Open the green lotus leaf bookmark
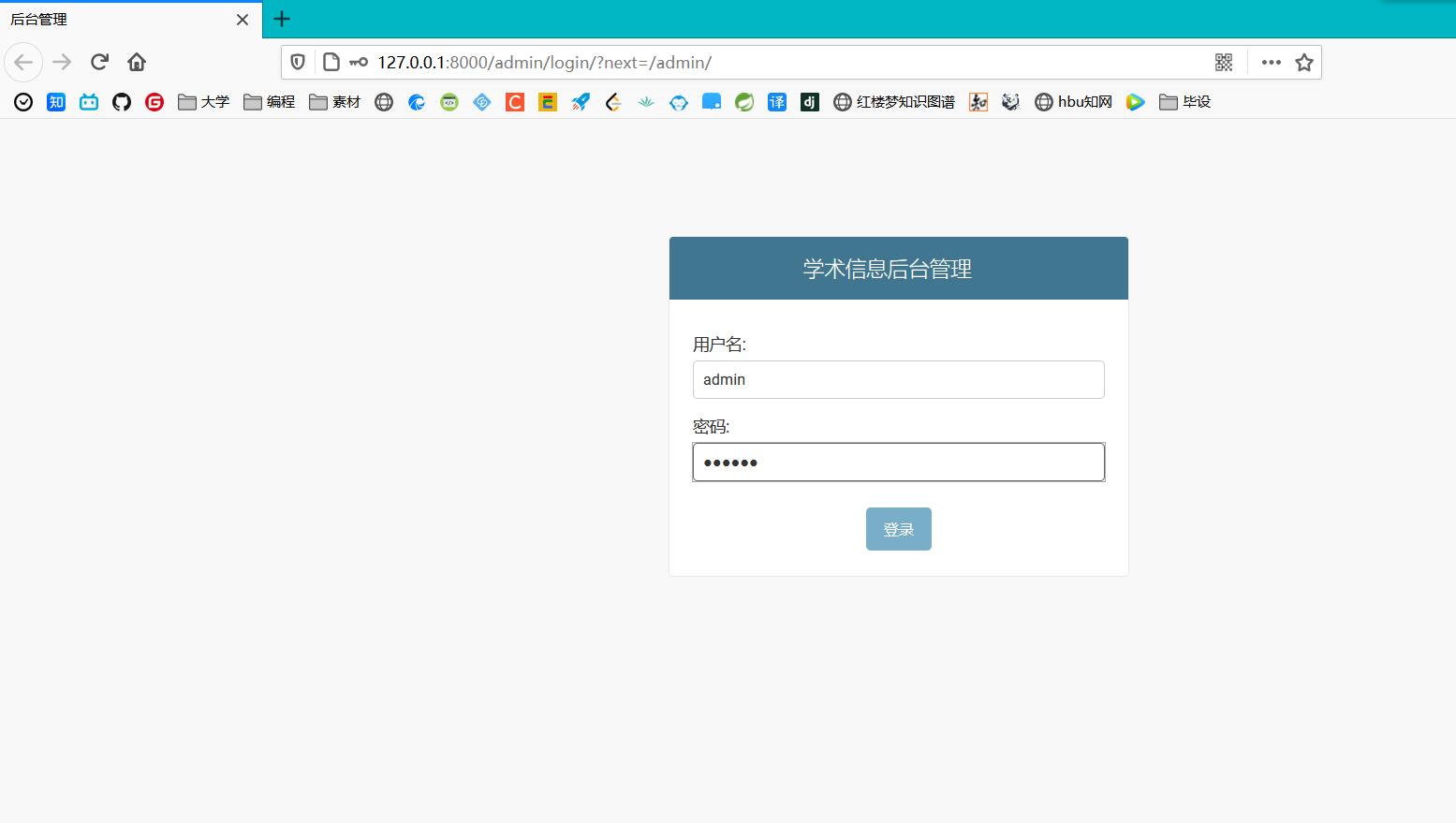This screenshot has height=823, width=1456. click(646, 102)
